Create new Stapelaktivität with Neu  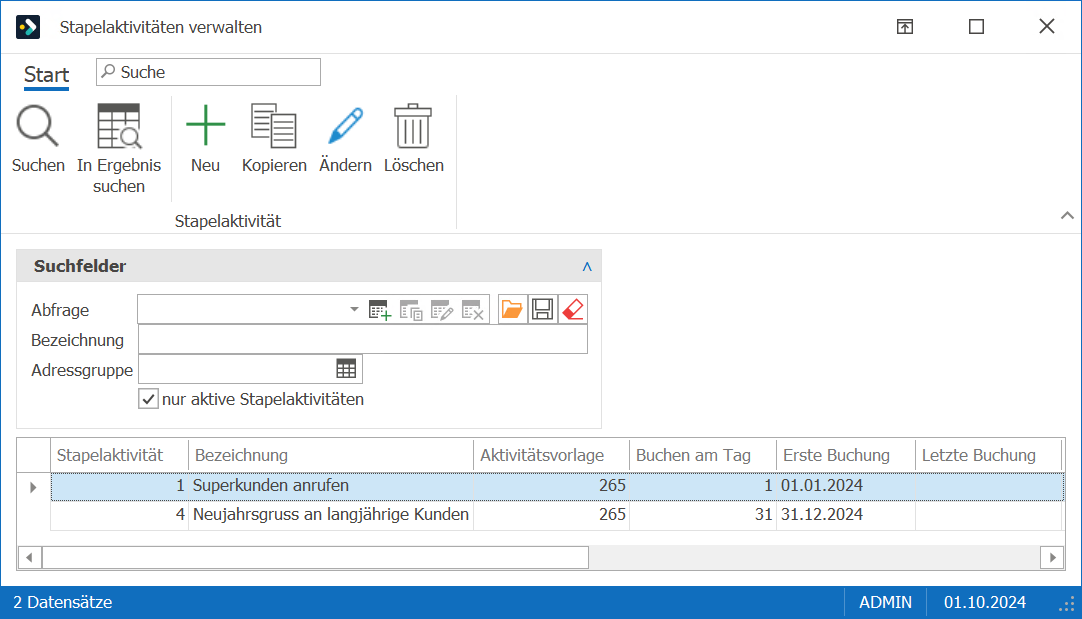click(x=206, y=126)
